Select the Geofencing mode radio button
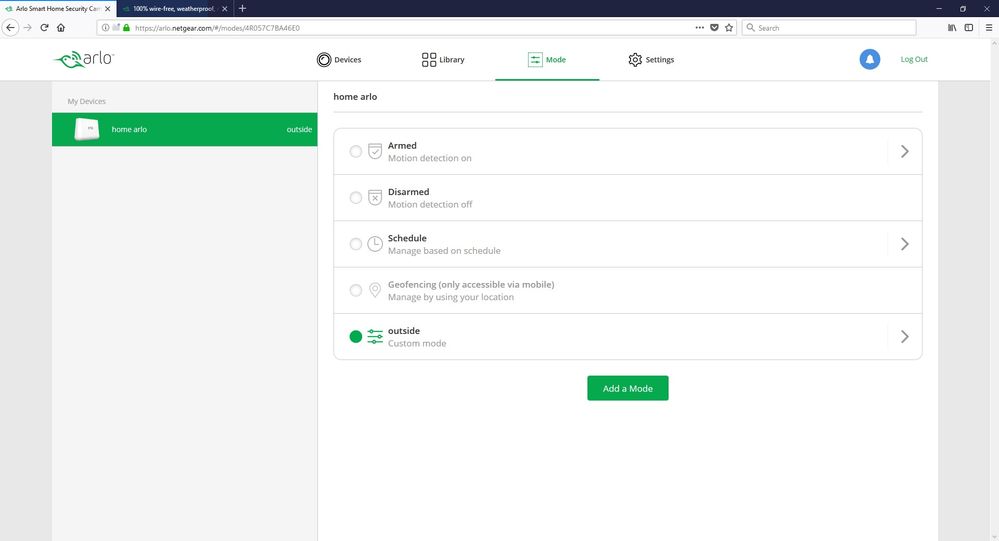This screenshot has height=541, width=999. pyautogui.click(x=356, y=291)
